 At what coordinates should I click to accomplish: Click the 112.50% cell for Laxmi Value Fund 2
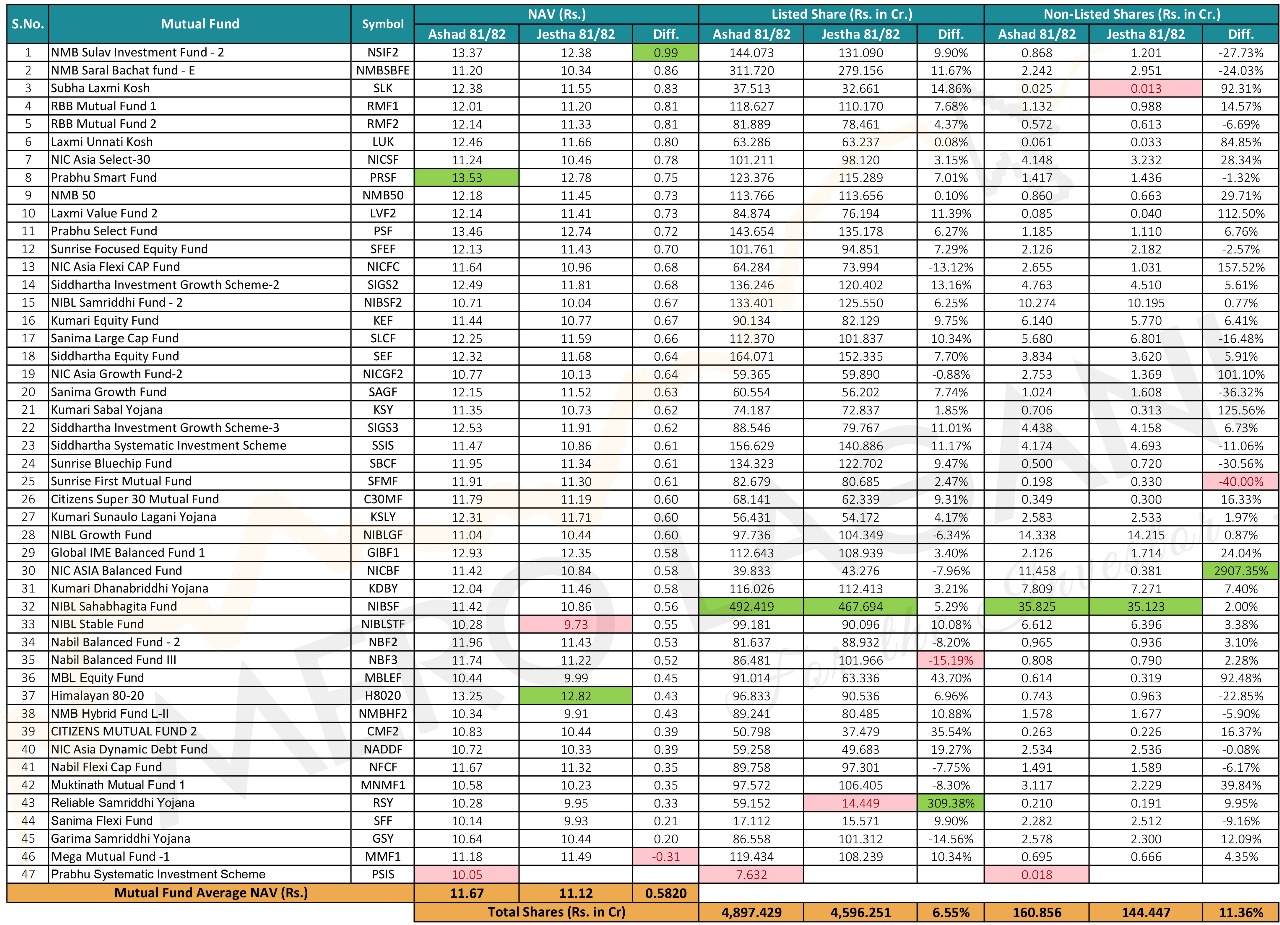(x=1241, y=213)
